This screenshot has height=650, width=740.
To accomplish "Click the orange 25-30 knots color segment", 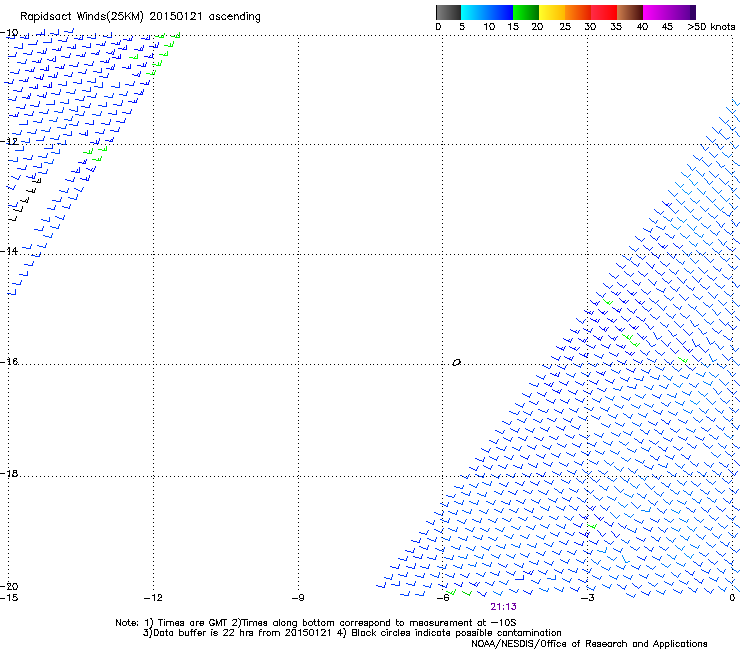I will tap(578, 12).
